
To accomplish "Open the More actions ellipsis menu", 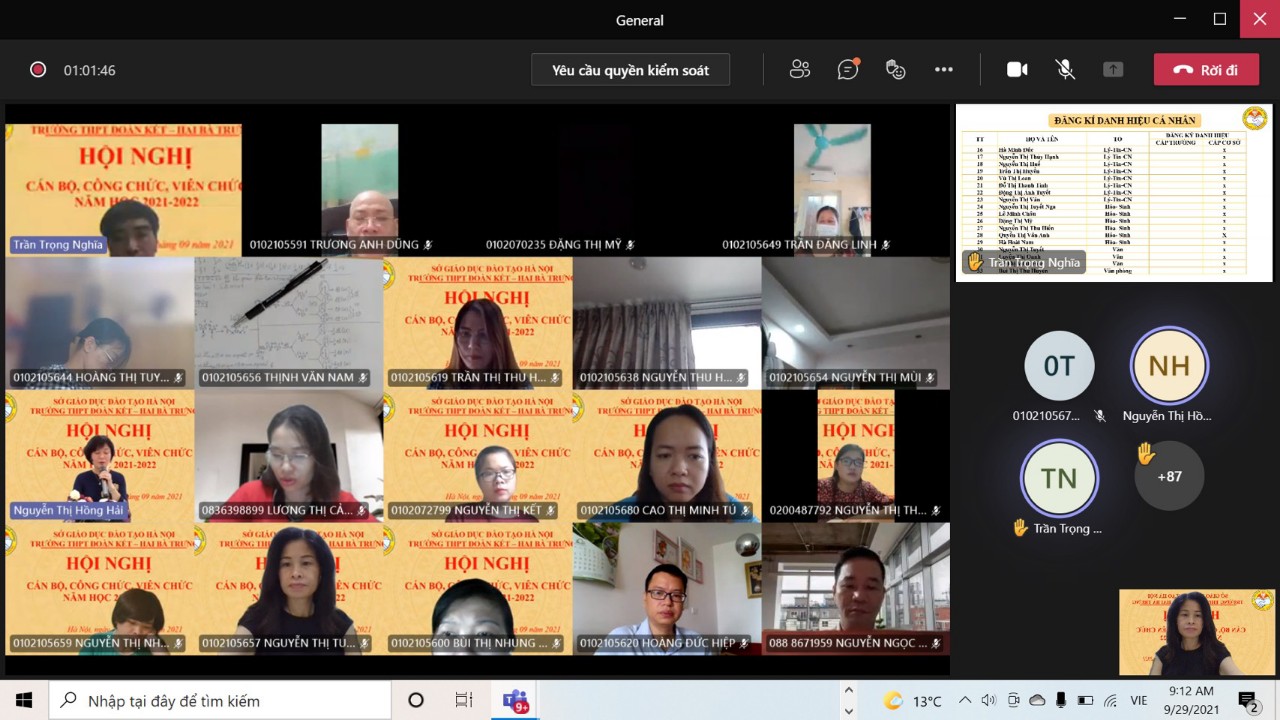I will (x=944, y=69).
